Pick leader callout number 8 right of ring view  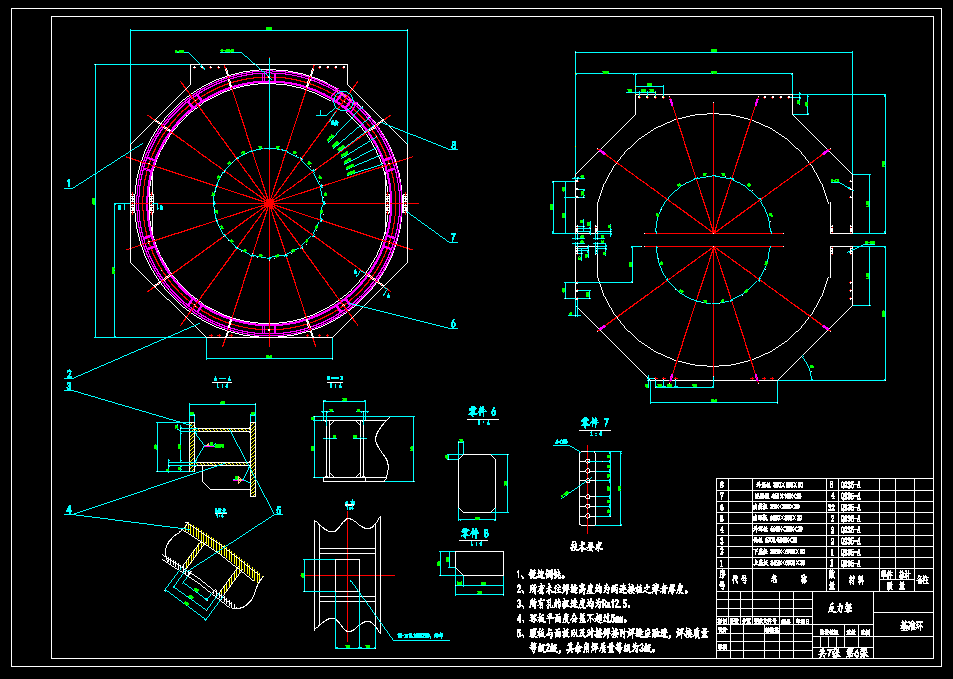pos(453,145)
